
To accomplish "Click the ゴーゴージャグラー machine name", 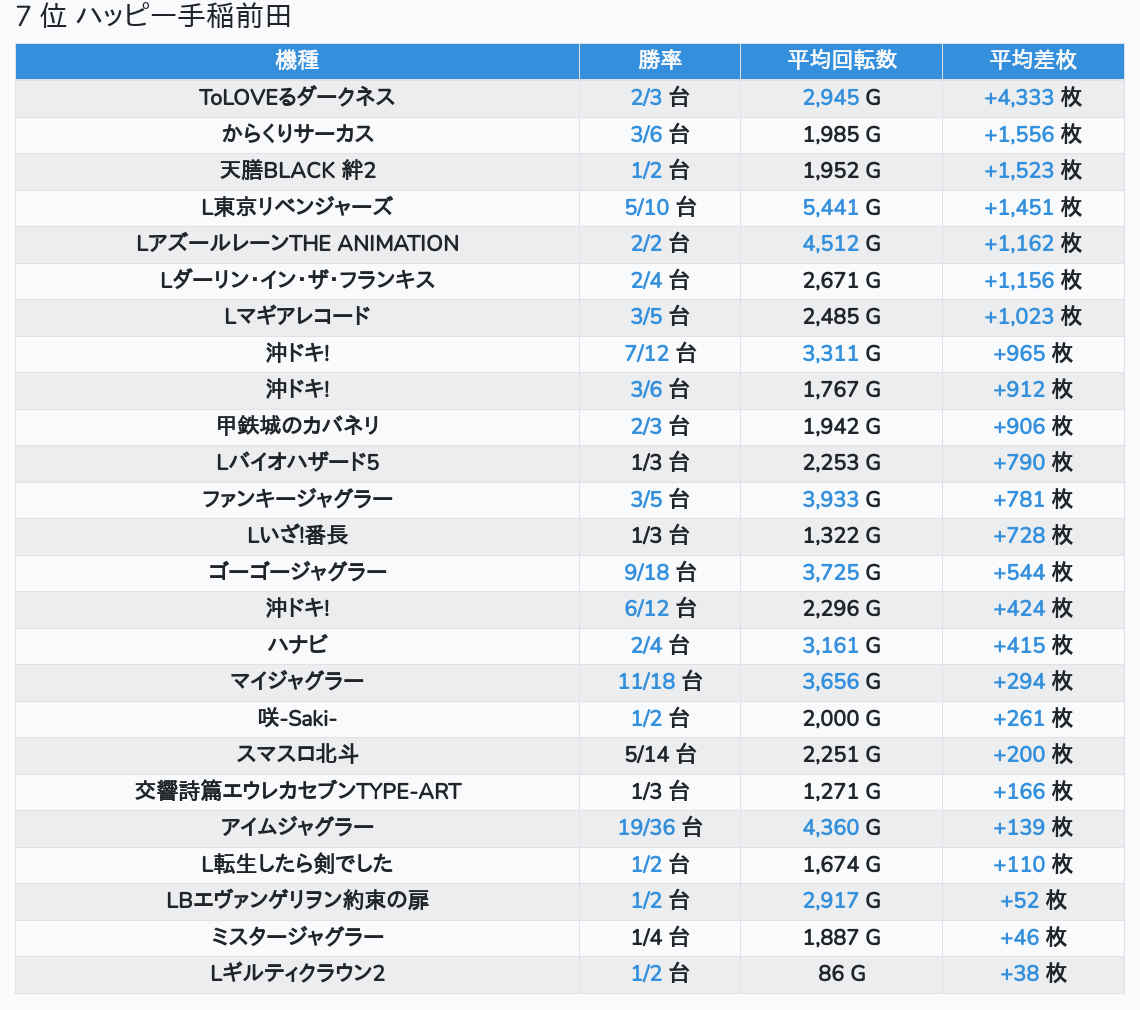I will 297,572.
